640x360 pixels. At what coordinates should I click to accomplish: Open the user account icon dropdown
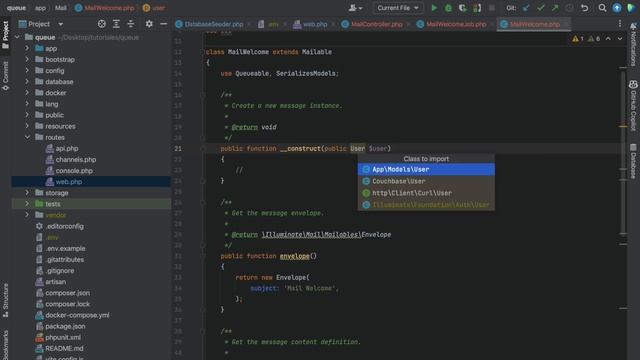[355, 8]
